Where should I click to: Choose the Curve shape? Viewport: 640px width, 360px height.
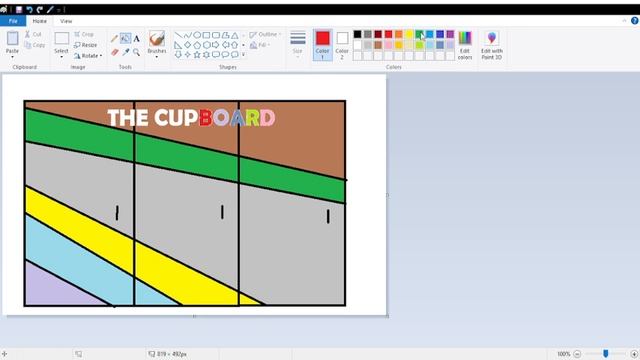pyautogui.click(x=187, y=35)
